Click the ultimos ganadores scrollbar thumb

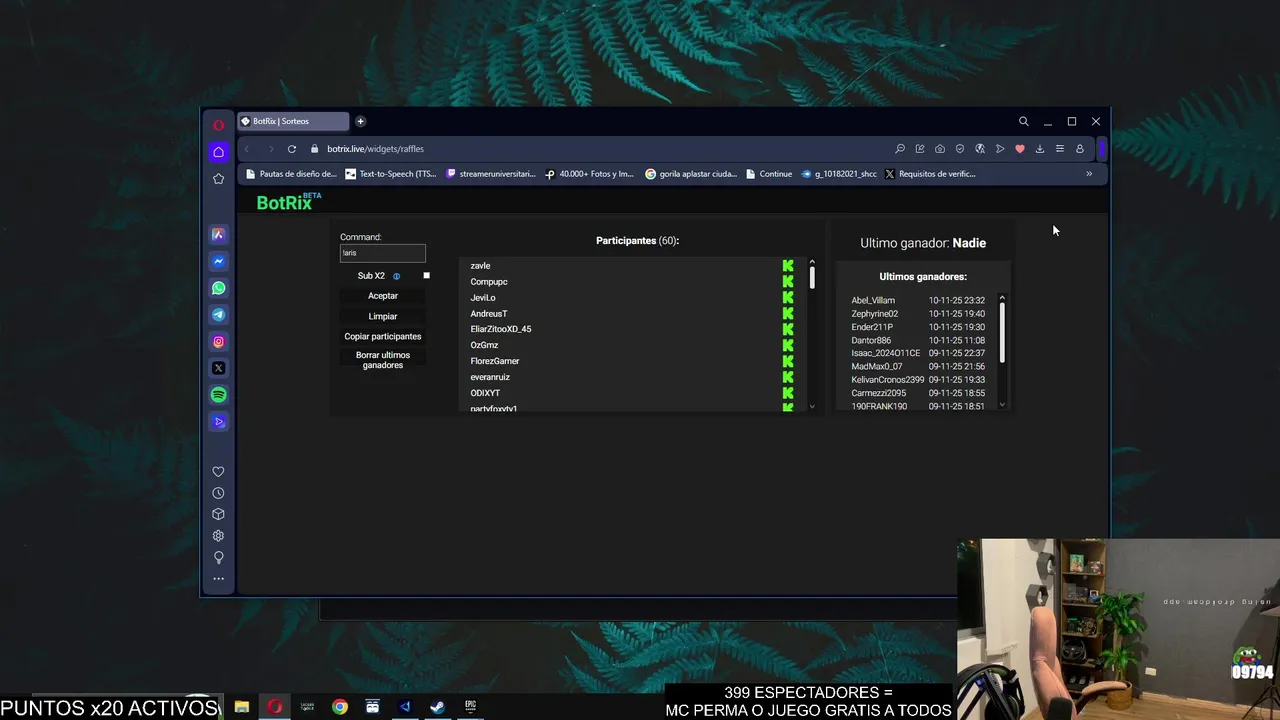click(x=1002, y=333)
